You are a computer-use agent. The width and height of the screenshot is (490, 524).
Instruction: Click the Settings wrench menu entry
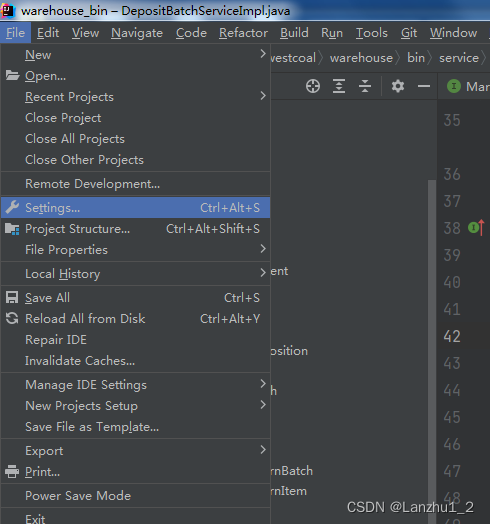[x=135, y=208]
